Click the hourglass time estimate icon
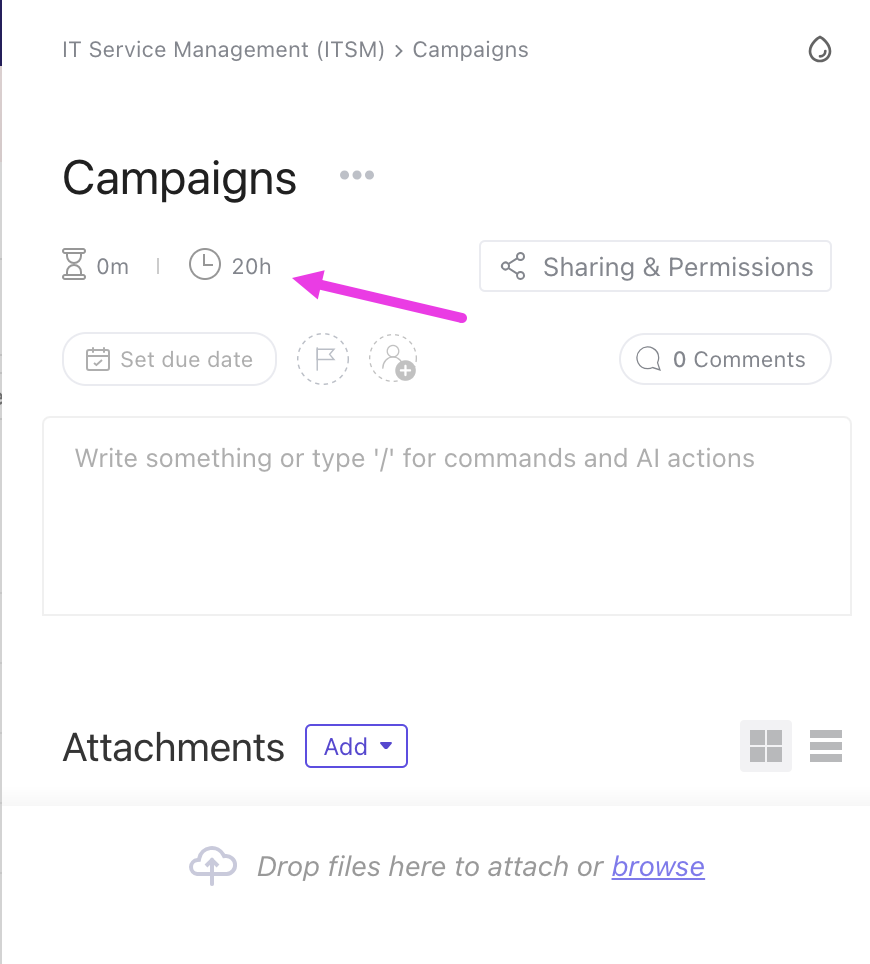This screenshot has height=964, width=870. (x=74, y=266)
